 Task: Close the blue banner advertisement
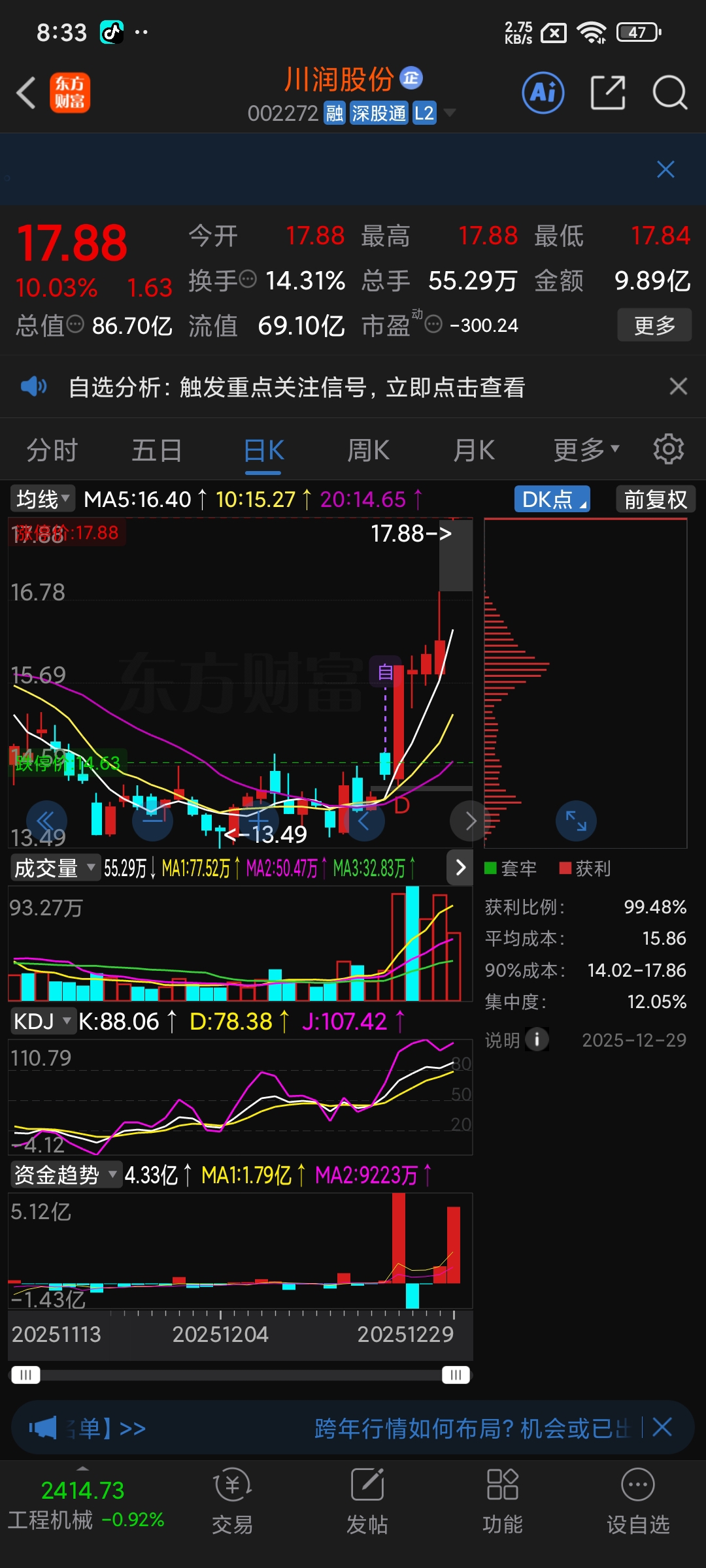[665, 169]
